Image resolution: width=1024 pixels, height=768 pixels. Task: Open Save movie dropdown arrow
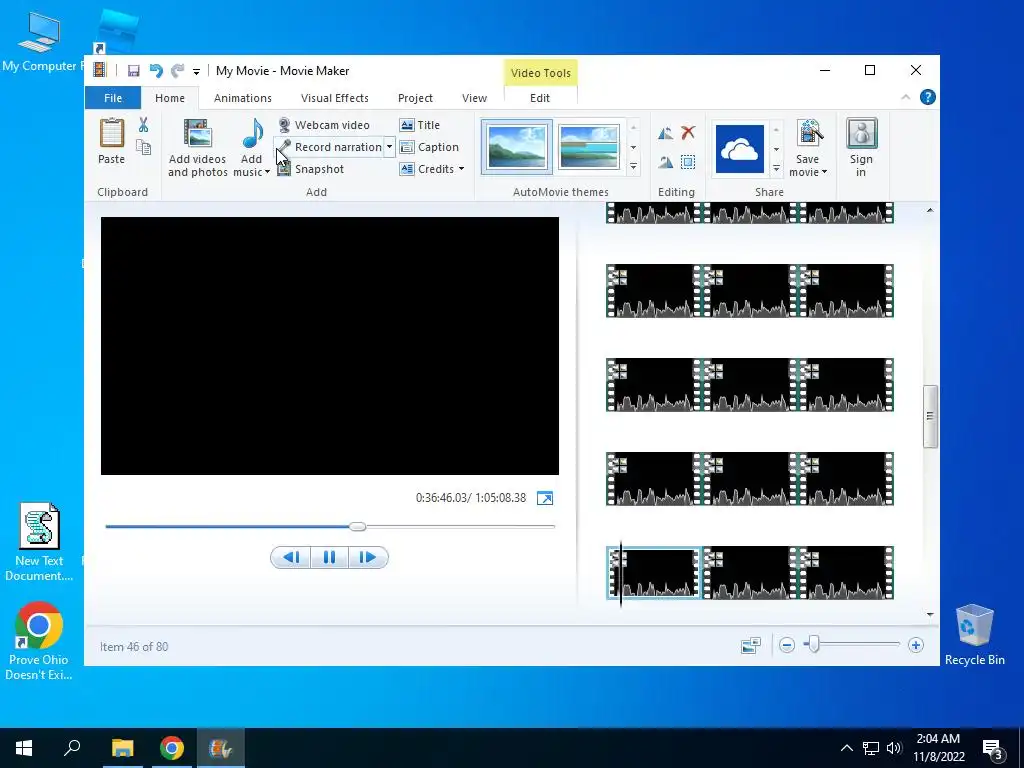click(x=824, y=172)
